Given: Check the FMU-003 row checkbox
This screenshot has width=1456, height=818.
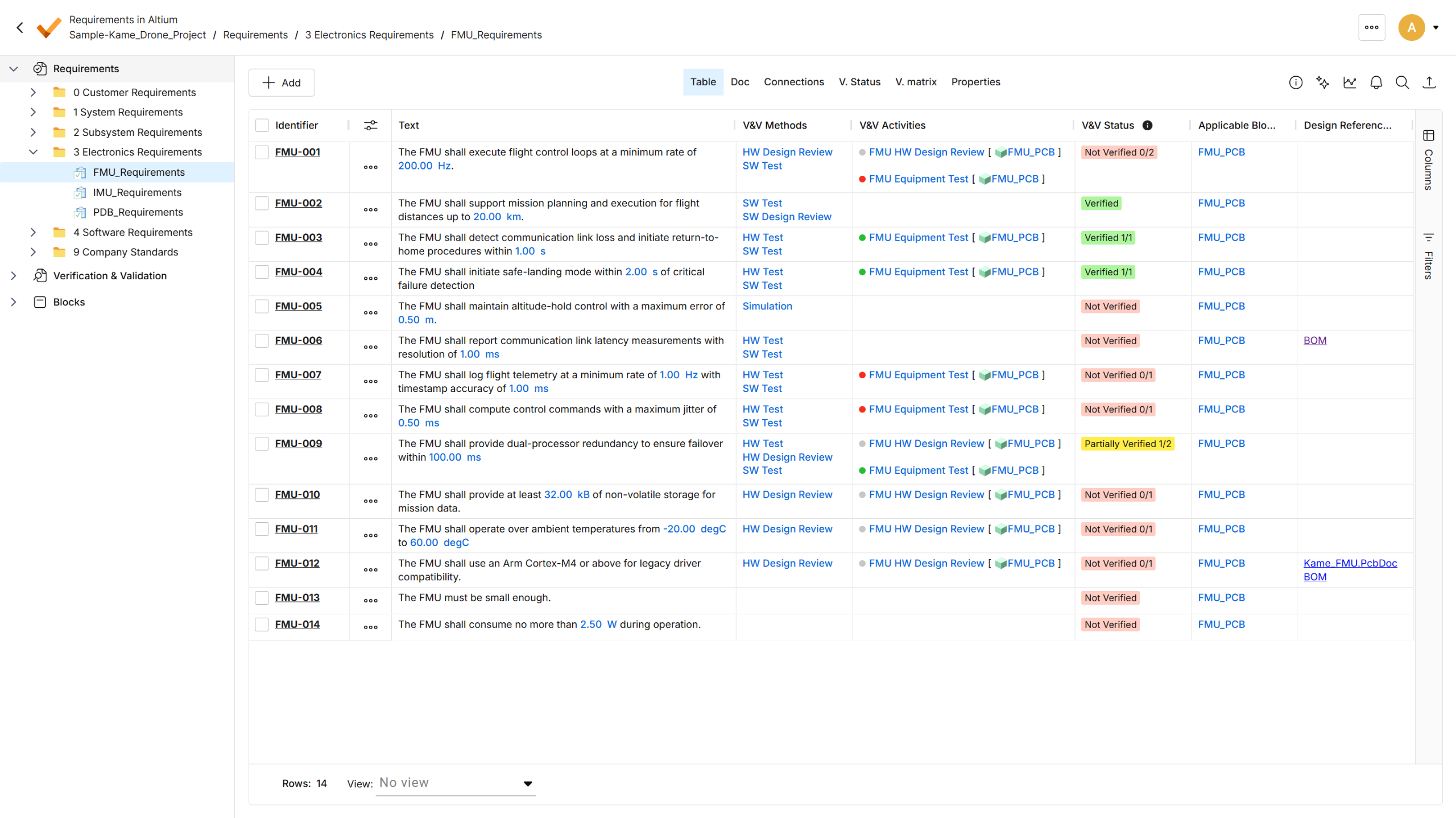Looking at the screenshot, I should pyautogui.click(x=262, y=238).
